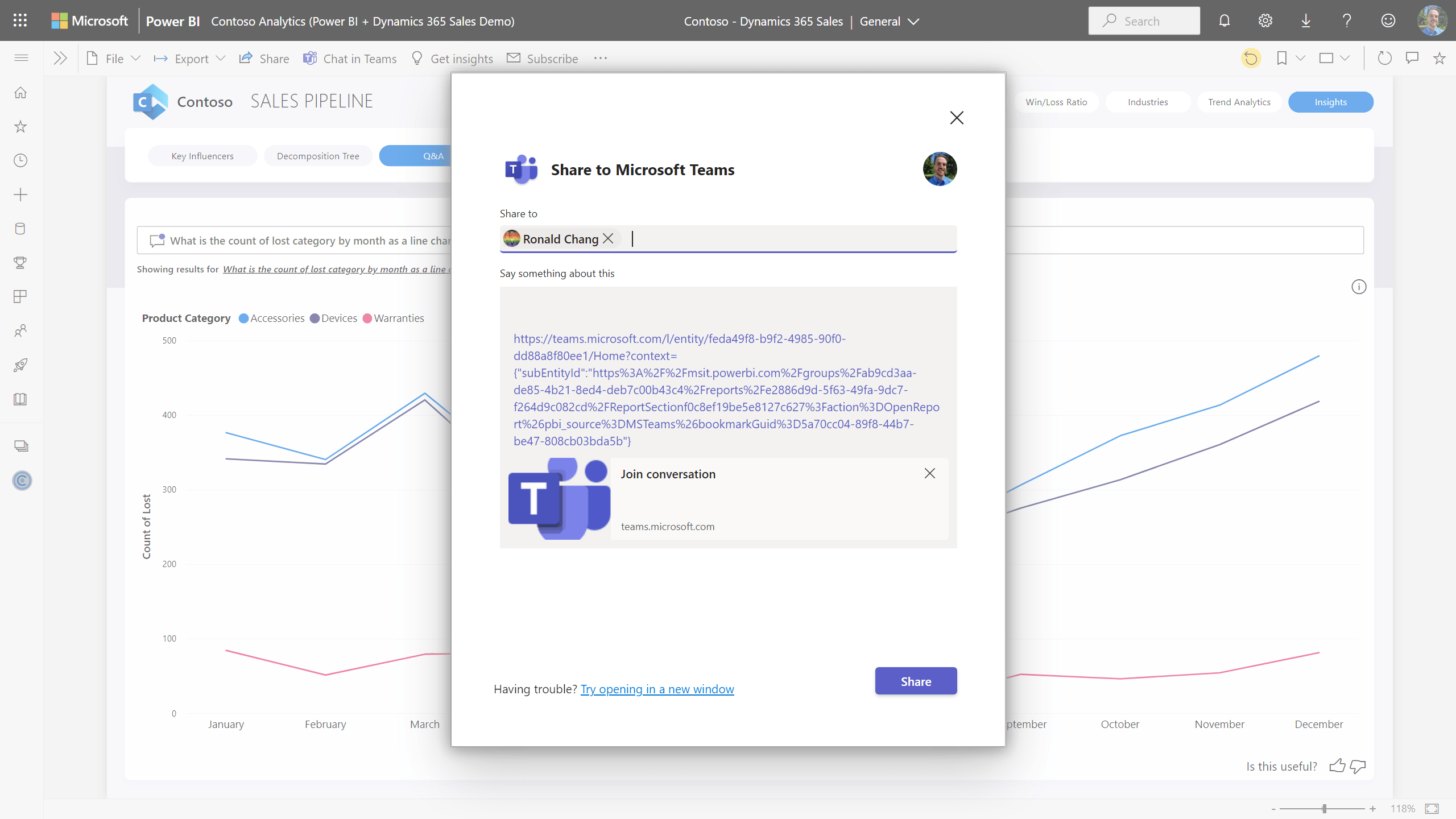
Task: Click Share button to send to Teams
Action: [x=915, y=681]
